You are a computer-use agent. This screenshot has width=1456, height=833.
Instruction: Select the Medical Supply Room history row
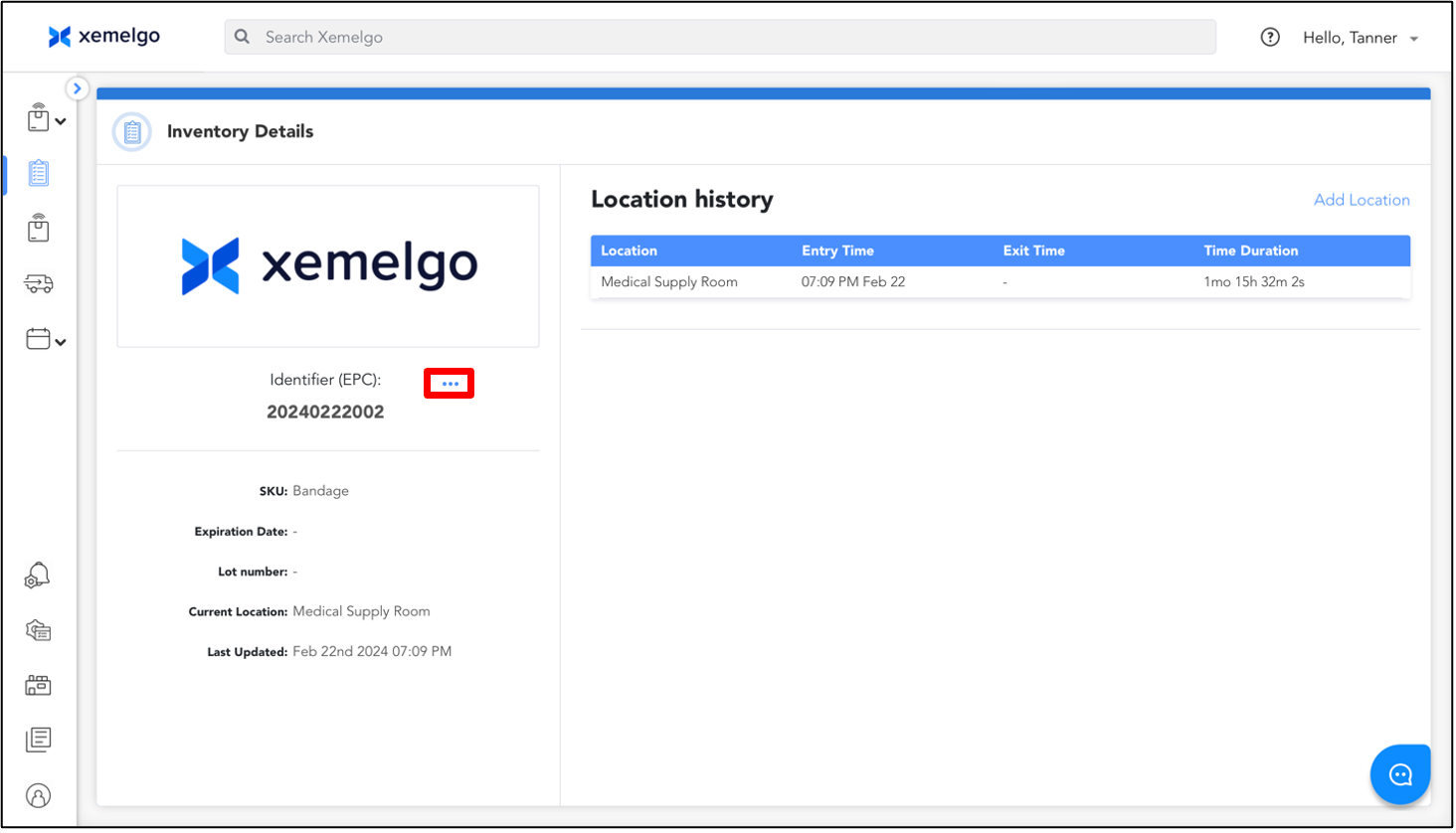tap(1000, 282)
